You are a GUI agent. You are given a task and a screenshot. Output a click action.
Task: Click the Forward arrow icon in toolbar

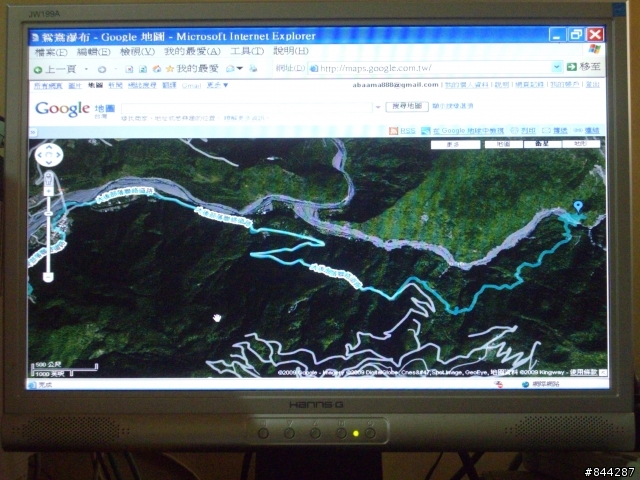(x=102, y=69)
